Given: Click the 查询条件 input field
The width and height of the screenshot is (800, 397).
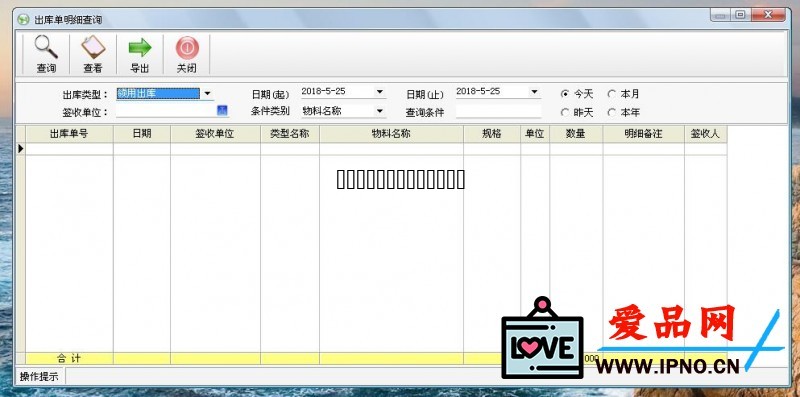Looking at the screenshot, I should tap(498, 111).
